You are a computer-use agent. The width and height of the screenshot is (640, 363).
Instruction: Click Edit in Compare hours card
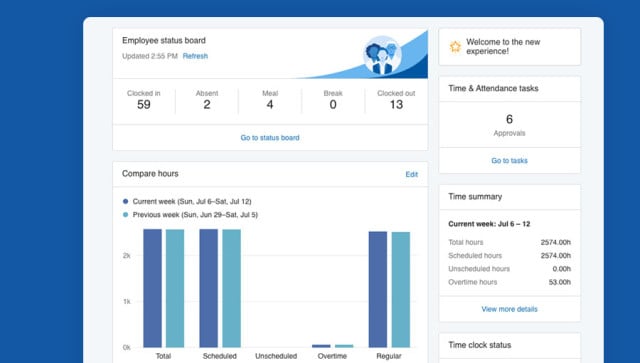pos(411,174)
